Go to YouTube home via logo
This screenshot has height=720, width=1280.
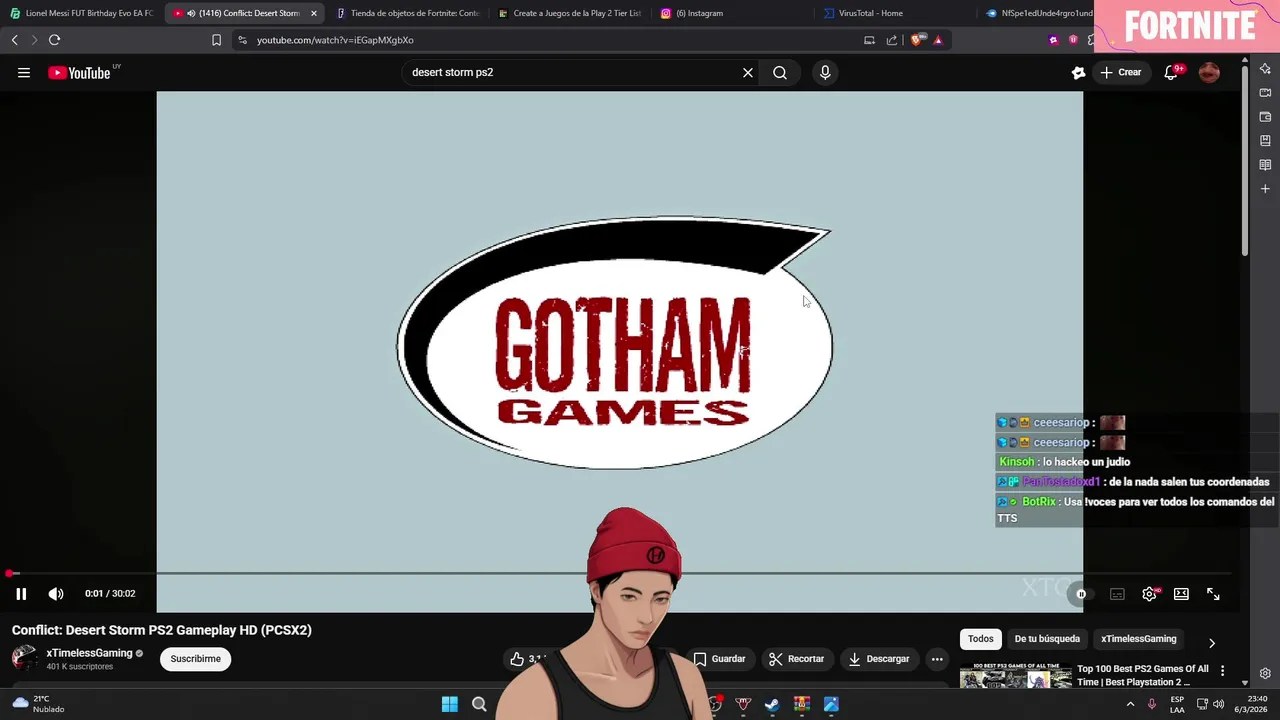click(79, 72)
